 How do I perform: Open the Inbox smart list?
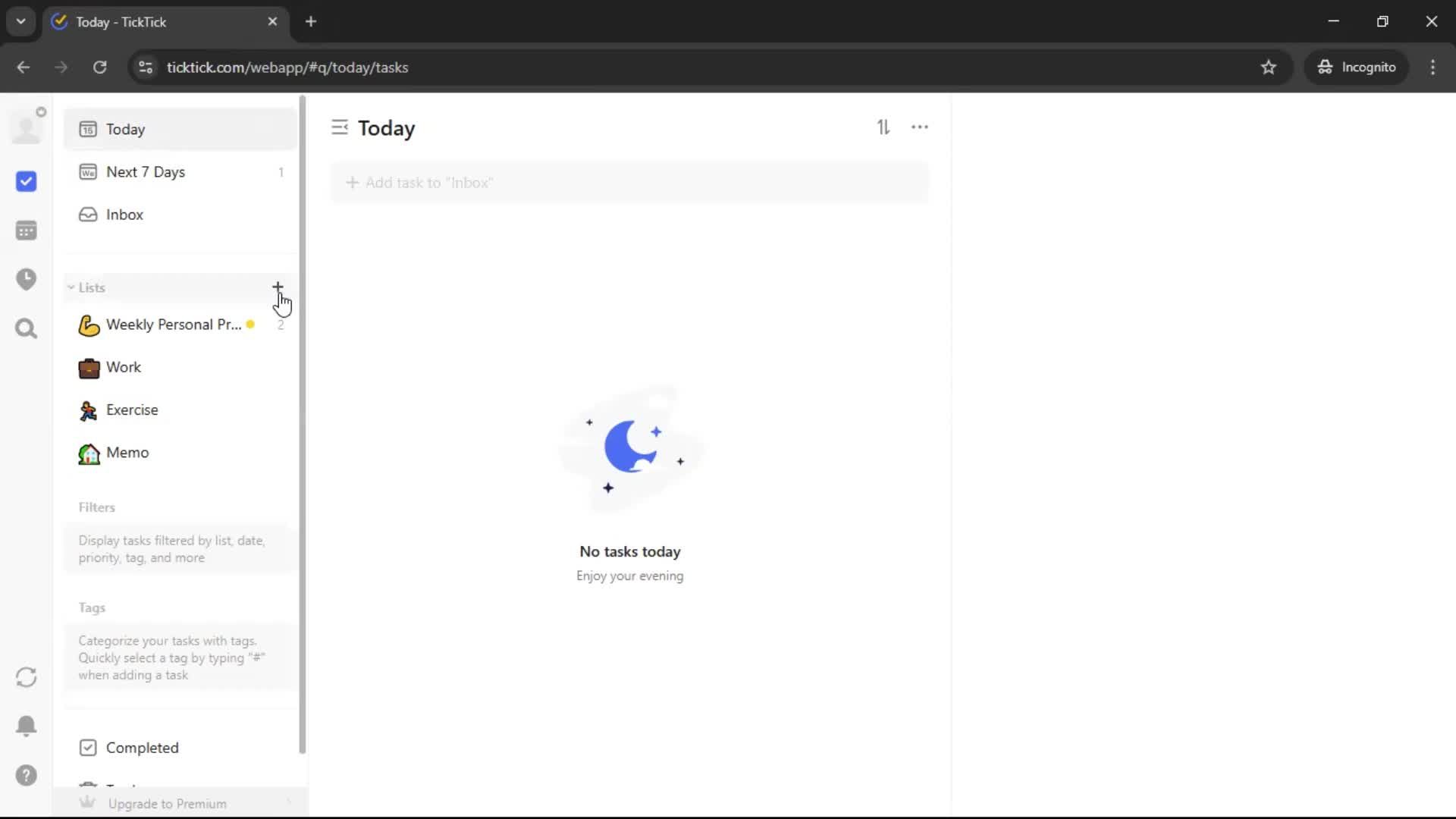124,215
